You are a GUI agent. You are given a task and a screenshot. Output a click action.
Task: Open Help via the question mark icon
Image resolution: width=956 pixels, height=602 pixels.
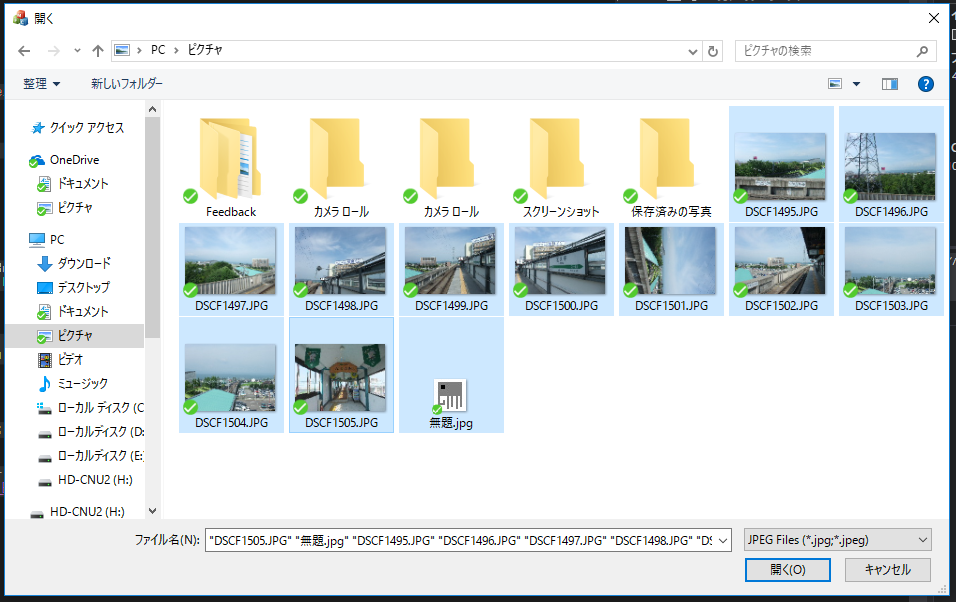point(925,84)
